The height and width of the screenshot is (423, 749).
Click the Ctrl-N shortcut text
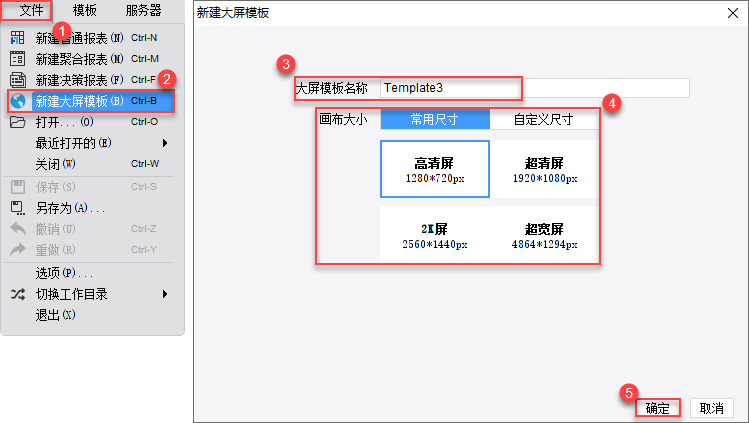[x=144, y=37]
